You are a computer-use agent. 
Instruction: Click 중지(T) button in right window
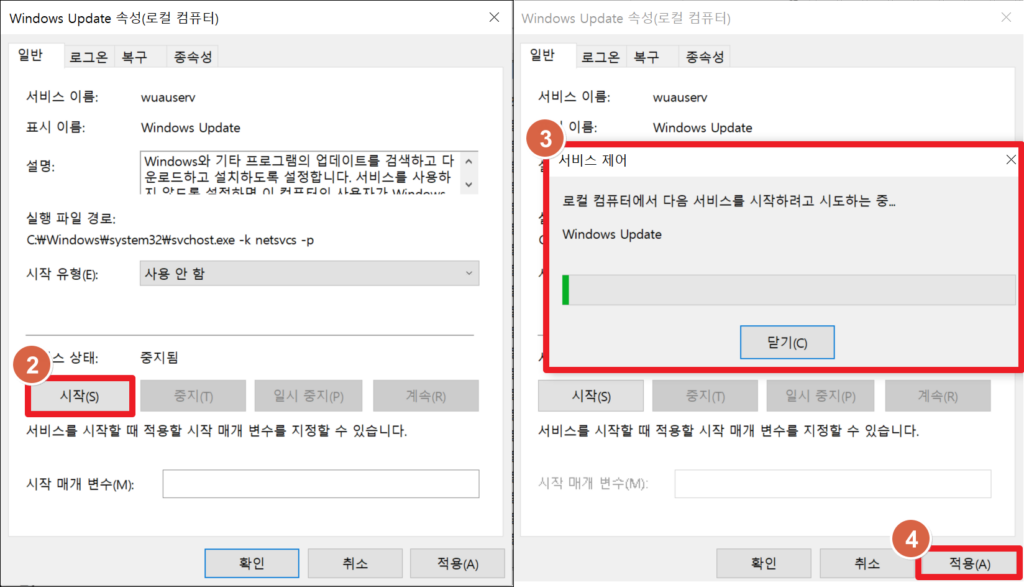[705, 396]
